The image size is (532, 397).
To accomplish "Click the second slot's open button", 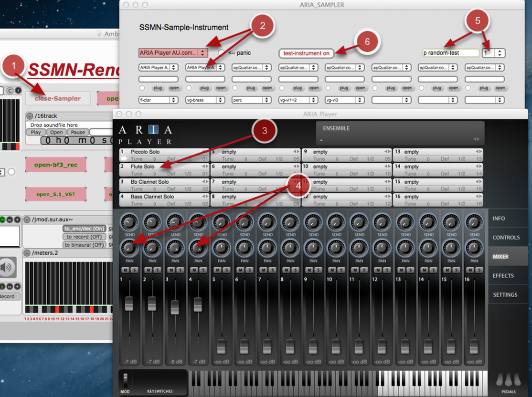I will [221, 88].
